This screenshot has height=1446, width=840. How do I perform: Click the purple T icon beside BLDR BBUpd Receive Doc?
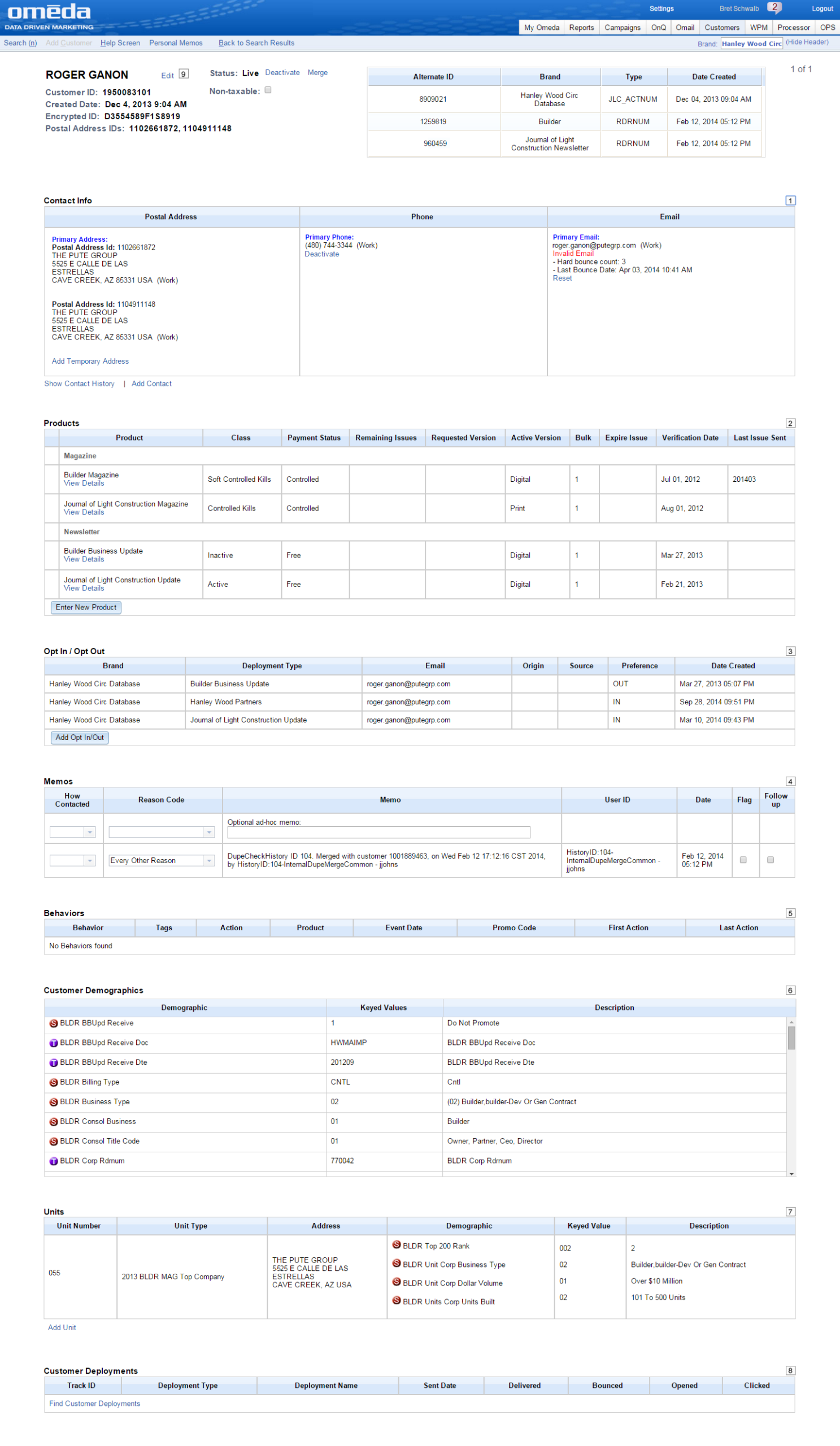[53, 1043]
